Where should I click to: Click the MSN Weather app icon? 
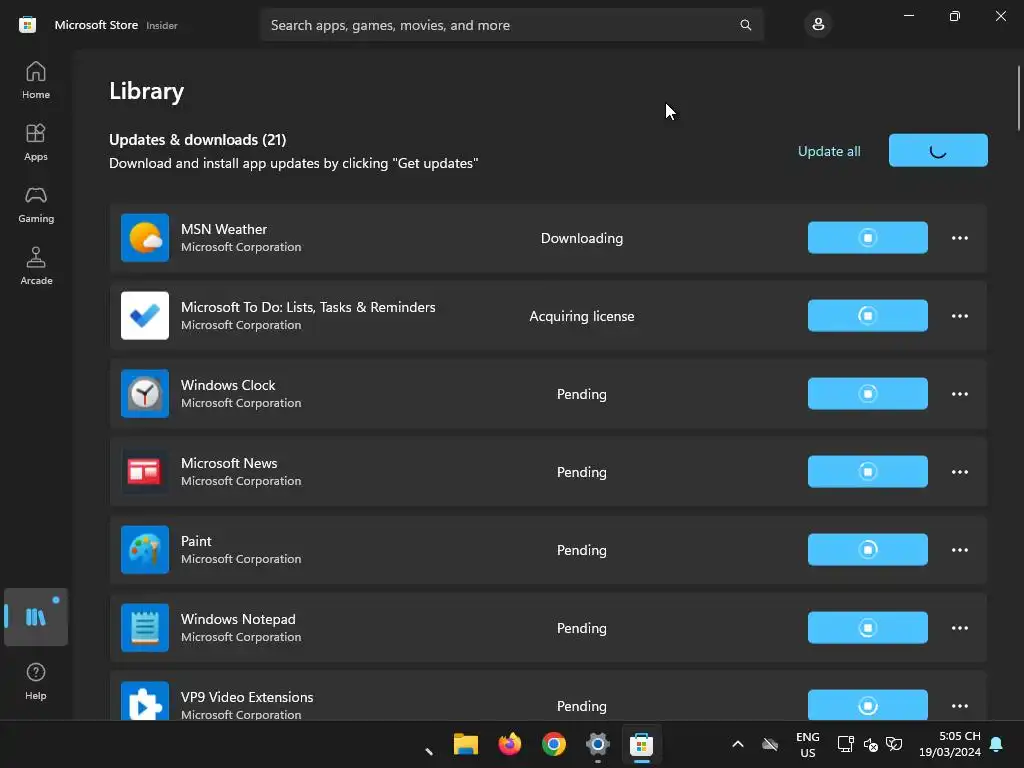click(x=145, y=238)
